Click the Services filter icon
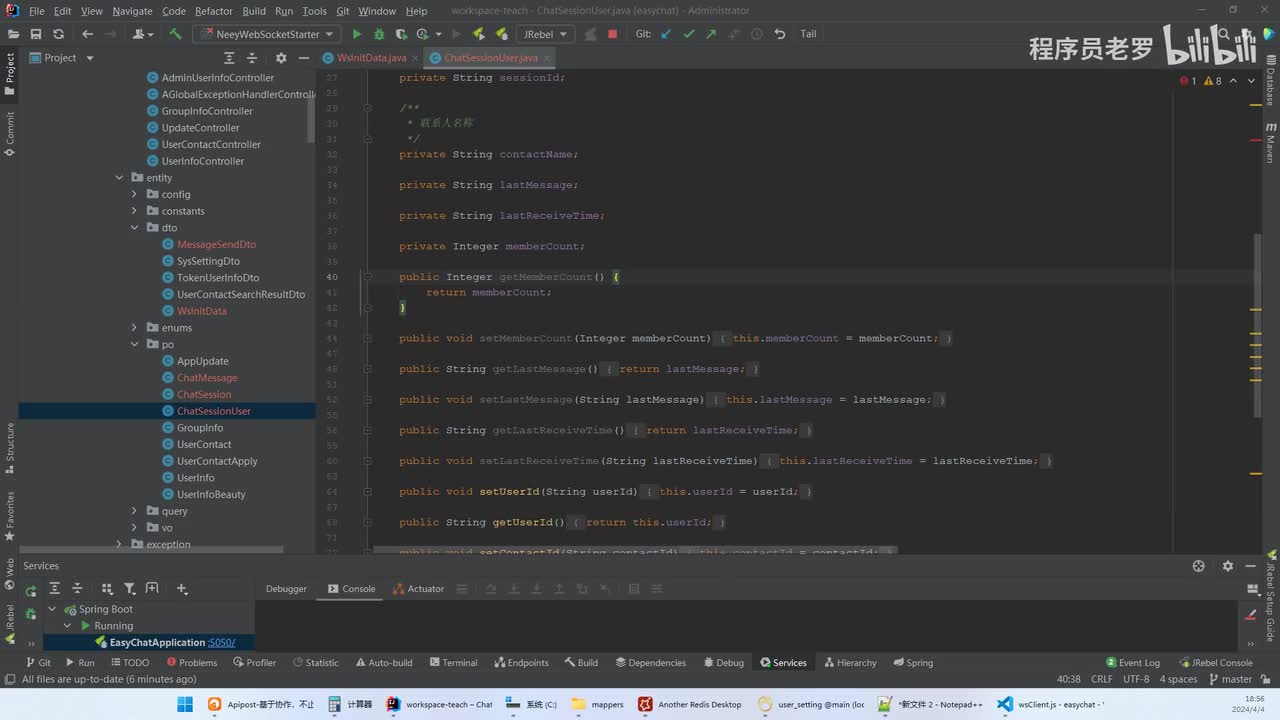This screenshot has width=1280, height=720. [x=129, y=589]
